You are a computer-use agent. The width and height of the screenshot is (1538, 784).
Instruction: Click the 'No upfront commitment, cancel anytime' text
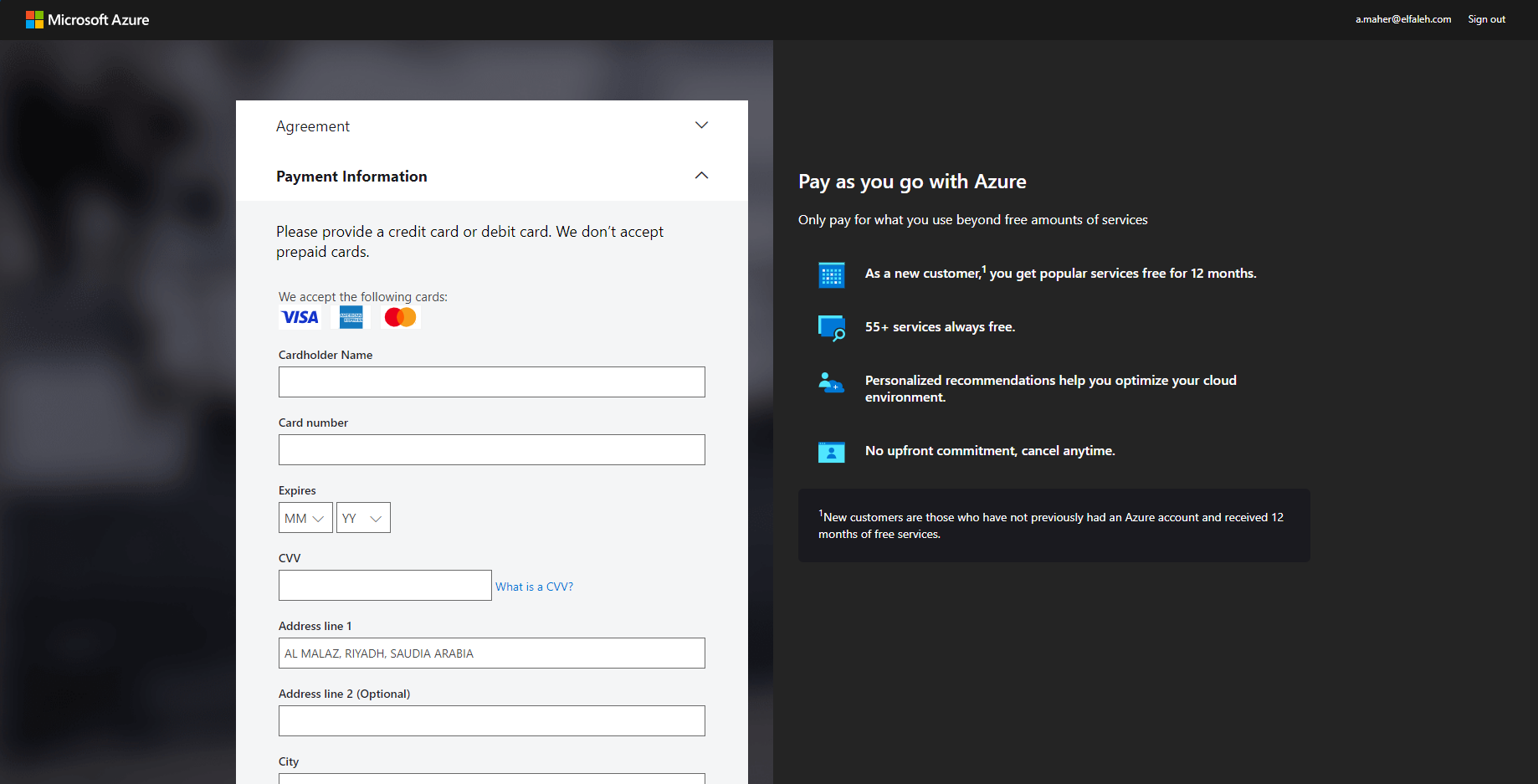(x=990, y=451)
